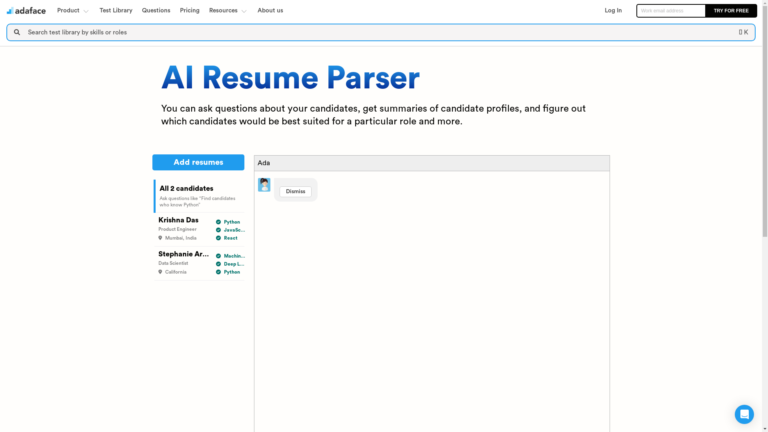Open the Questions page
768x432 pixels.
[x=156, y=10]
